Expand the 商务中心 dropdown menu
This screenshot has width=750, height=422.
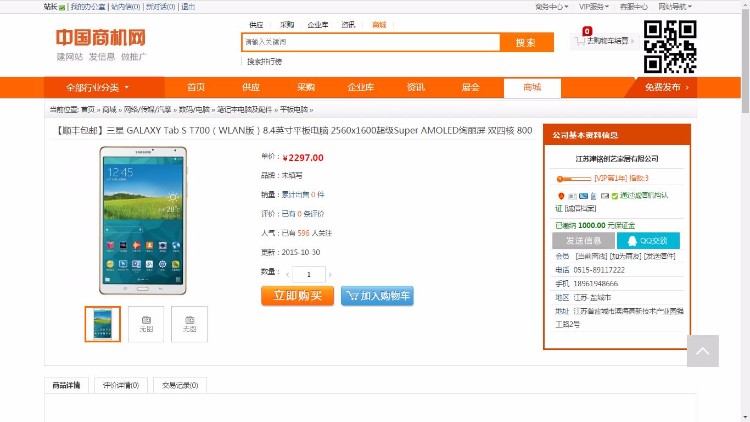551,7
